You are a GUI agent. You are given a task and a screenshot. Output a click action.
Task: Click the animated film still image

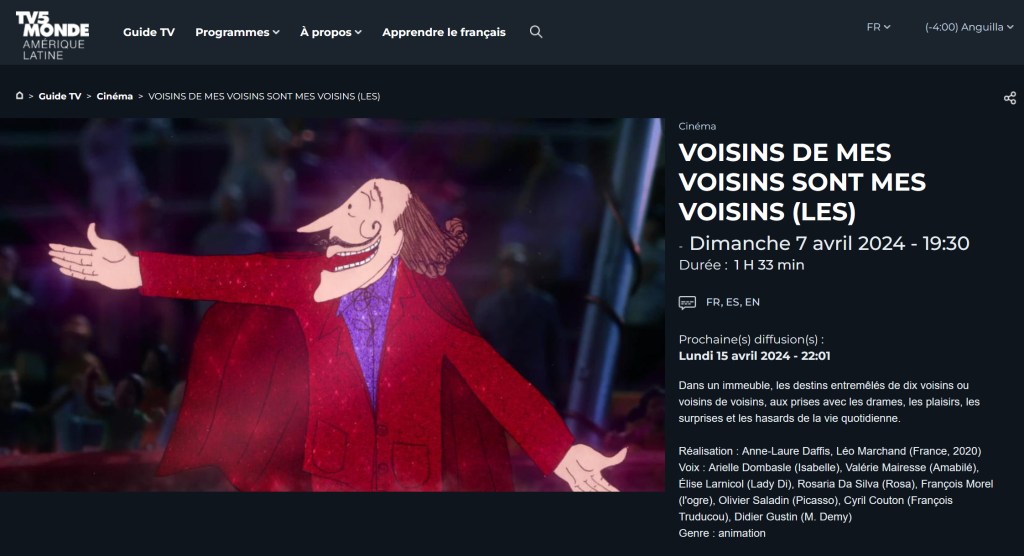(332, 304)
